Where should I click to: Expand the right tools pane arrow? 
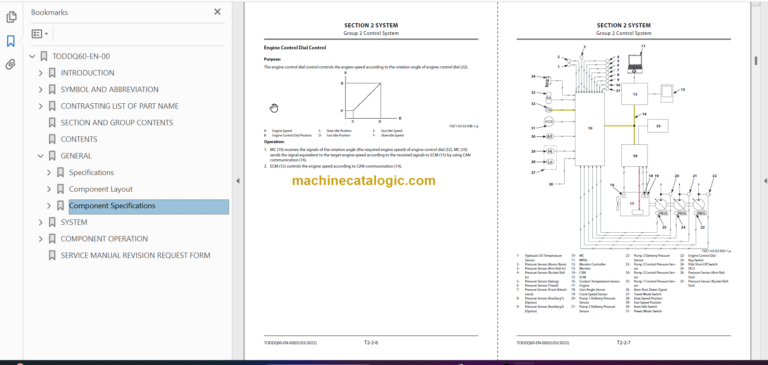765,181
